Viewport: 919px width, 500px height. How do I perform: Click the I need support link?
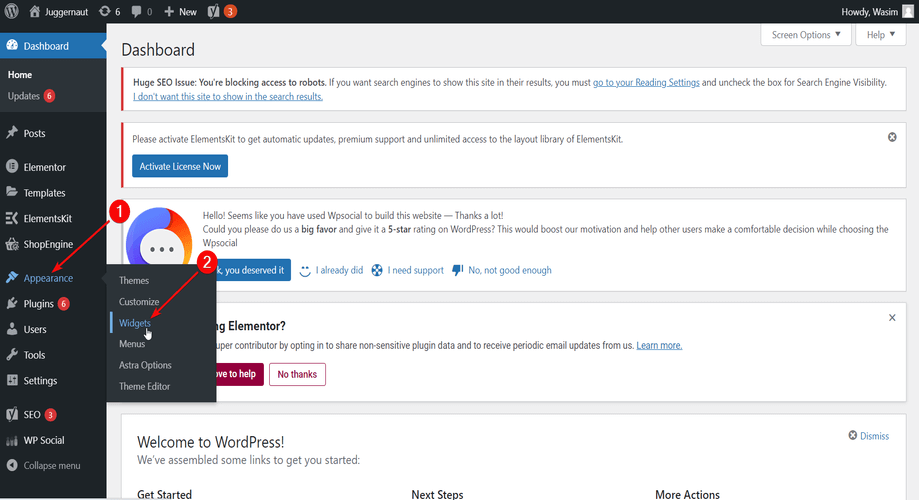coord(416,270)
